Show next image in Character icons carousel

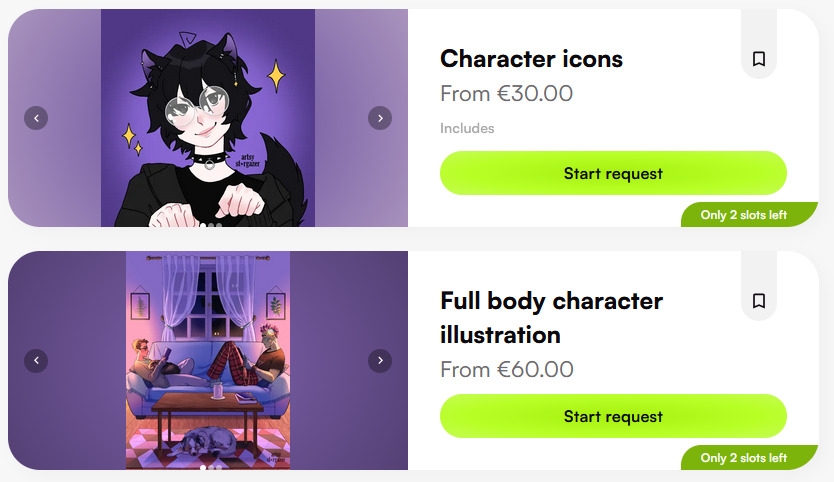point(379,118)
